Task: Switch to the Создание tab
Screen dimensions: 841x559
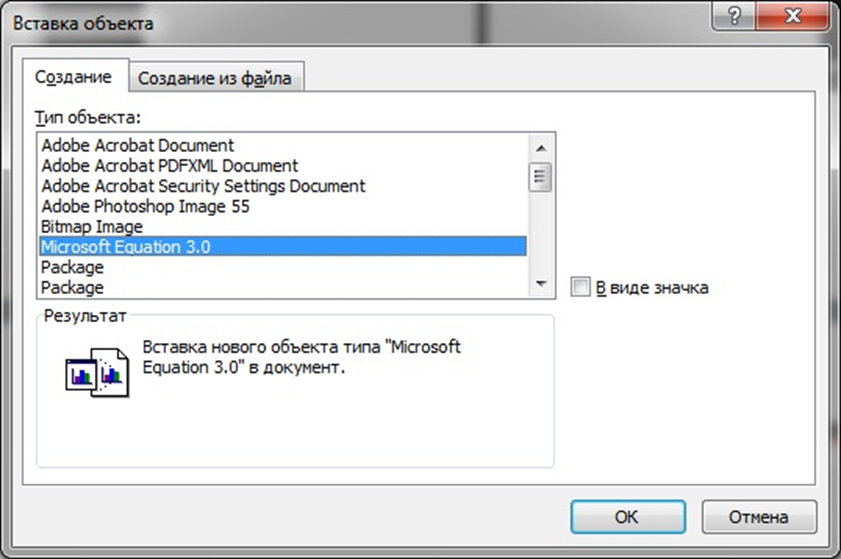Action: [73, 77]
